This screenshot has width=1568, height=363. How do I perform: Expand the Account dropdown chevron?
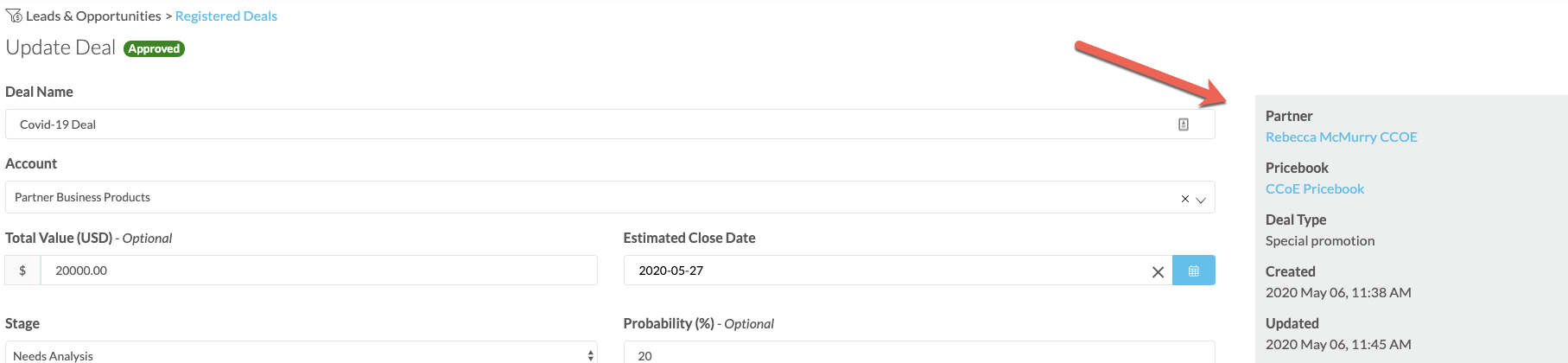(x=1200, y=200)
